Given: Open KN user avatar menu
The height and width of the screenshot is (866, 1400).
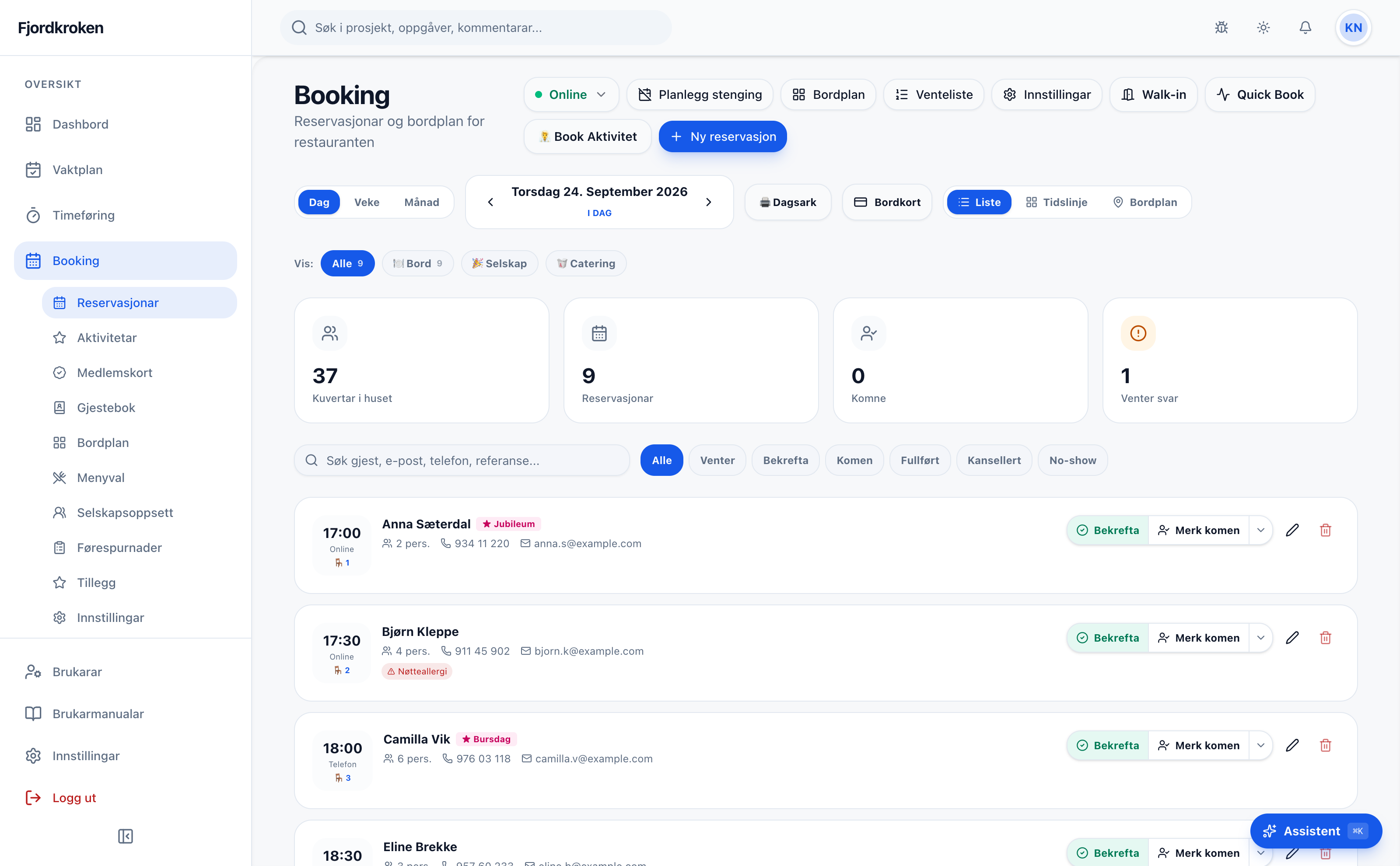Looking at the screenshot, I should coord(1353,28).
